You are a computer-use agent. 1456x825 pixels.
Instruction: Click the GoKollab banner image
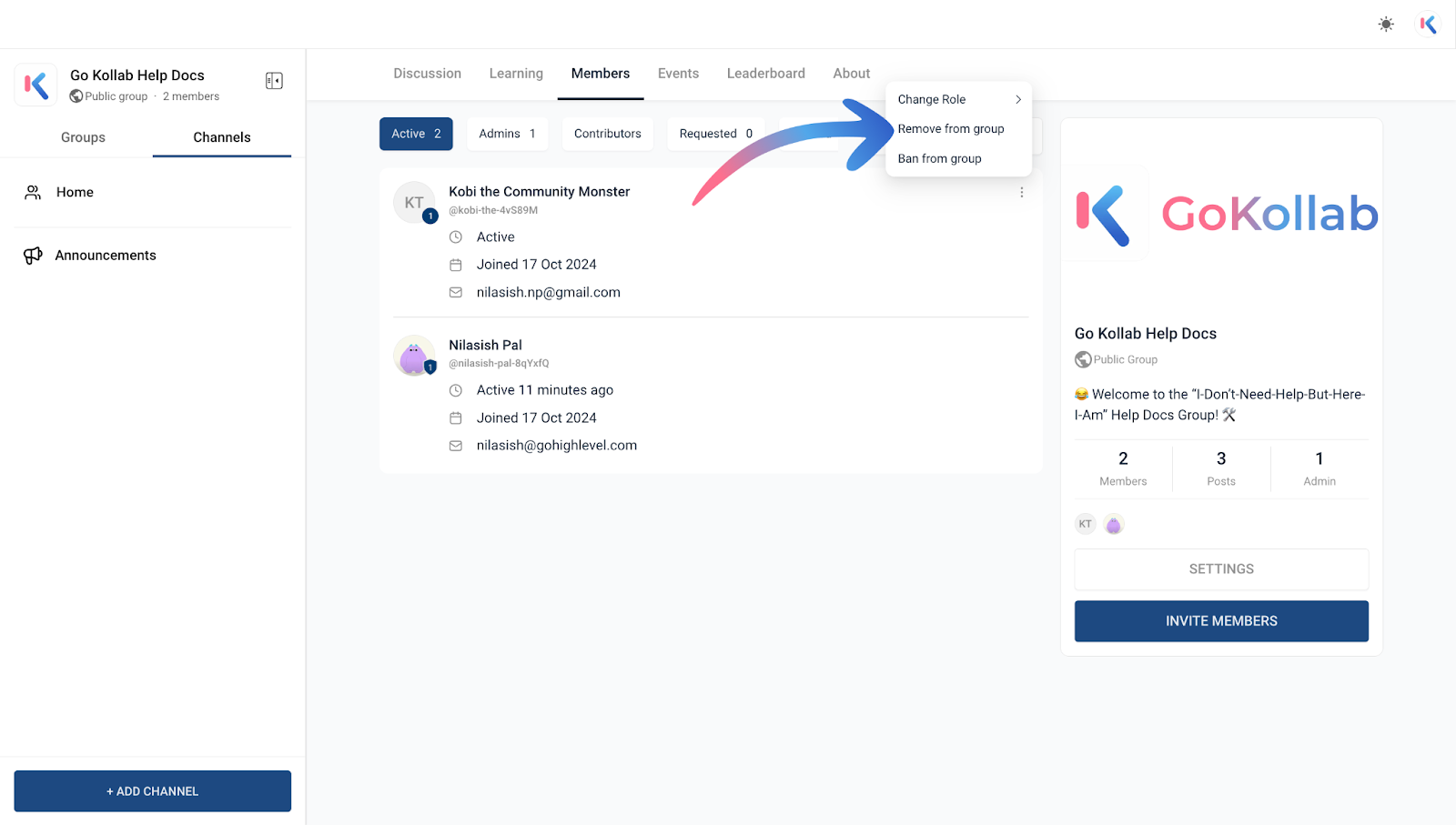[x=1221, y=214]
